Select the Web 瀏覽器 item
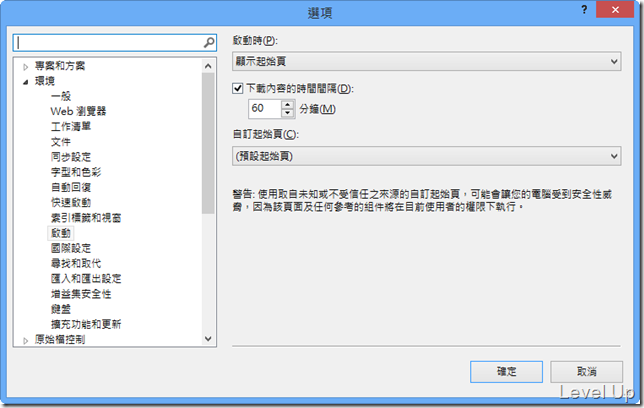This screenshot has width=644, height=408. pyautogui.click(x=78, y=111)
